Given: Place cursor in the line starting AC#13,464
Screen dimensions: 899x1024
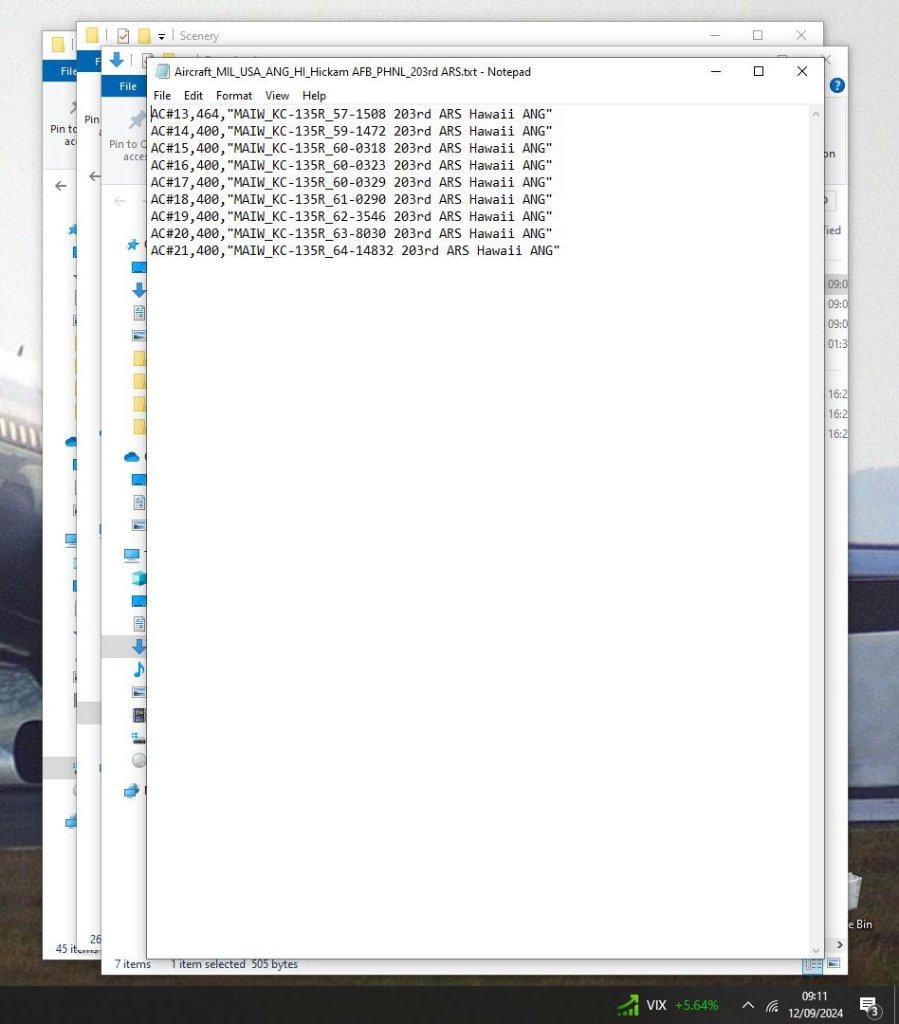Looking at the screenshot, I should coord(351,114).
